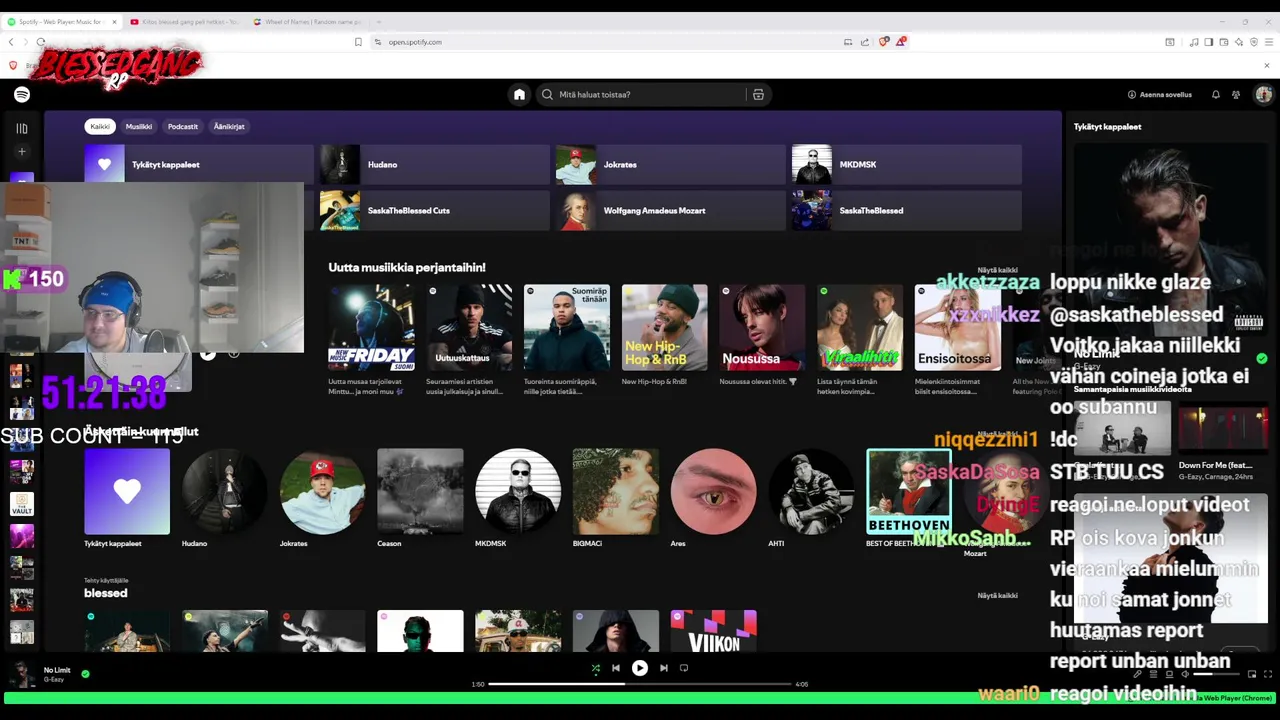1280x720 pixels.
Task: Click now-playing album art thumbnail in player
Action: click(x=22, y=674)
